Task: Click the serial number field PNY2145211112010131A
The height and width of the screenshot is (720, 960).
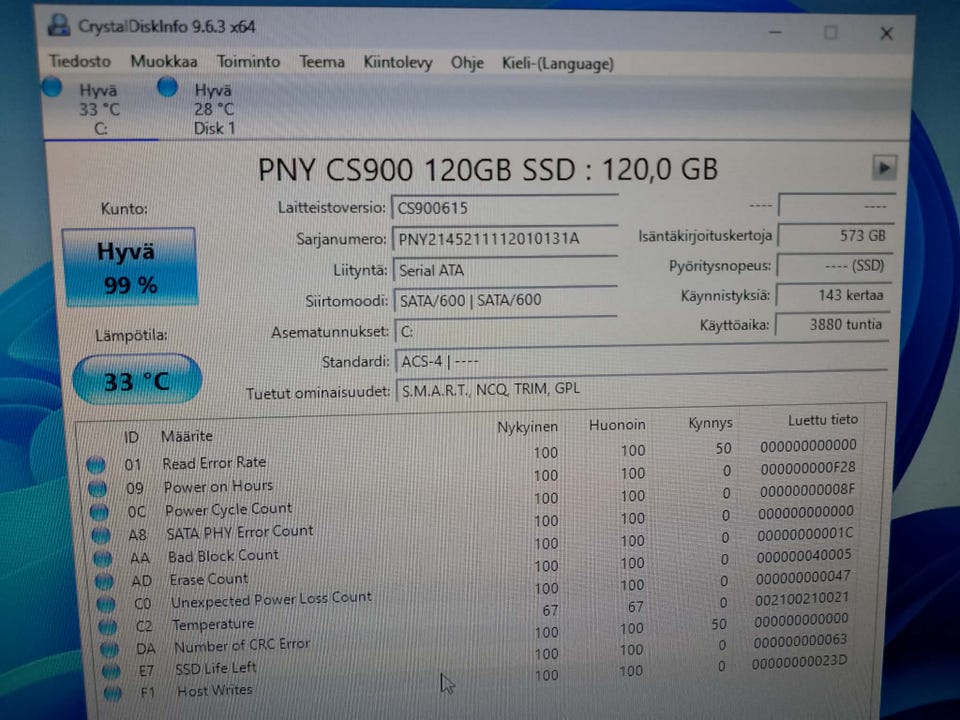Action: tap(504, 238)
